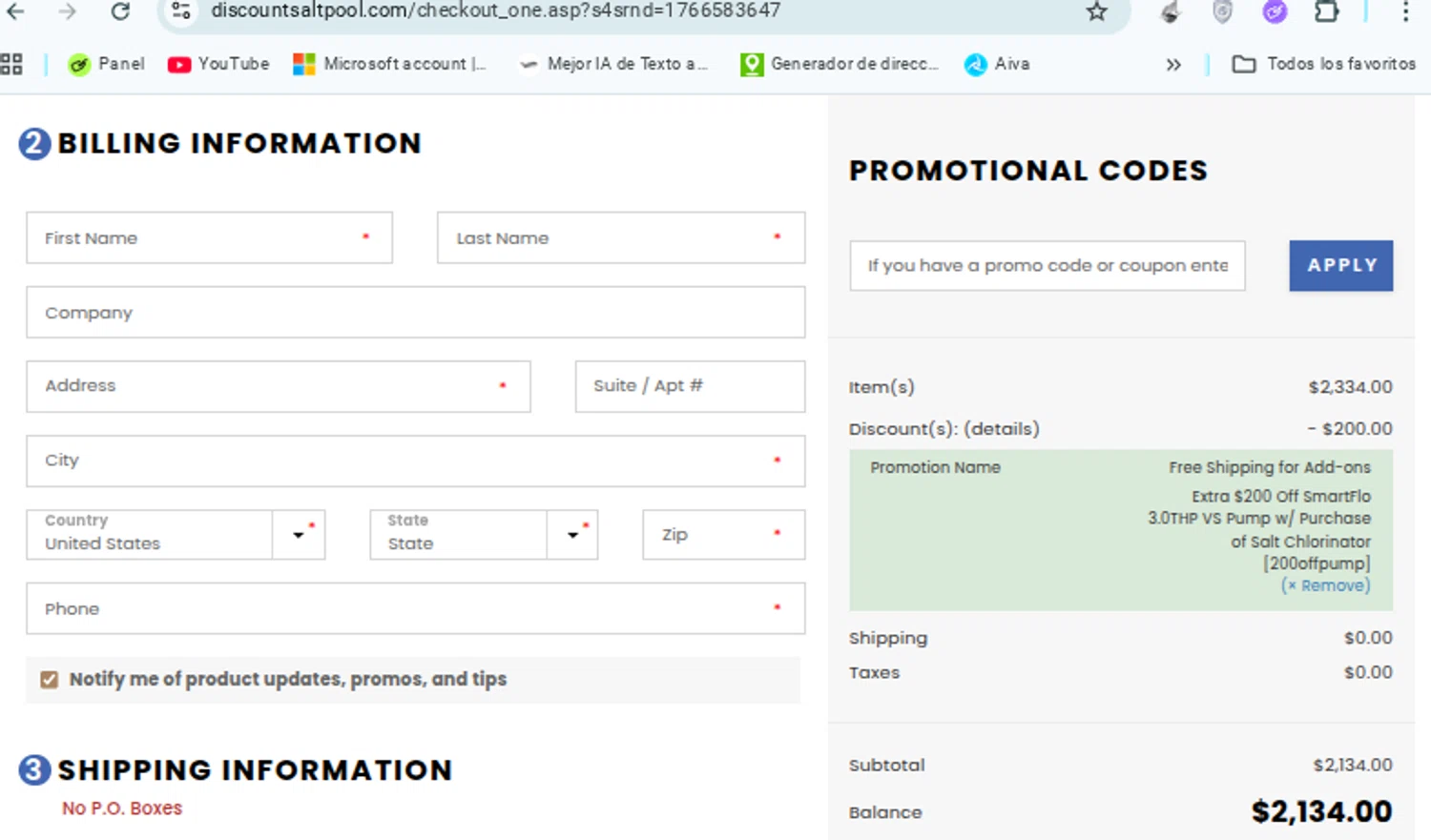Reload the page with refresh icon
Viewport: 1431px width, 840px height.
(120, 11)
